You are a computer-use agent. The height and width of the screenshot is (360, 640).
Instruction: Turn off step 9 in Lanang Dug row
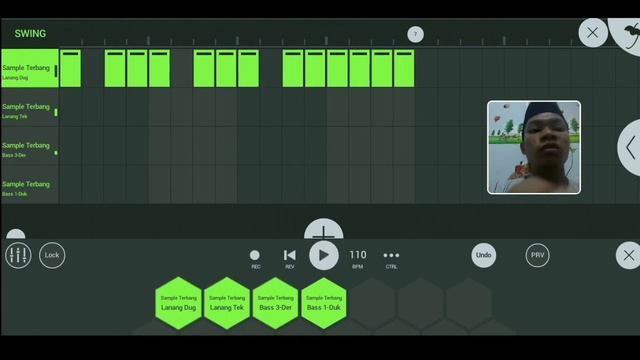pyautogui.click(x=249, y=68)
